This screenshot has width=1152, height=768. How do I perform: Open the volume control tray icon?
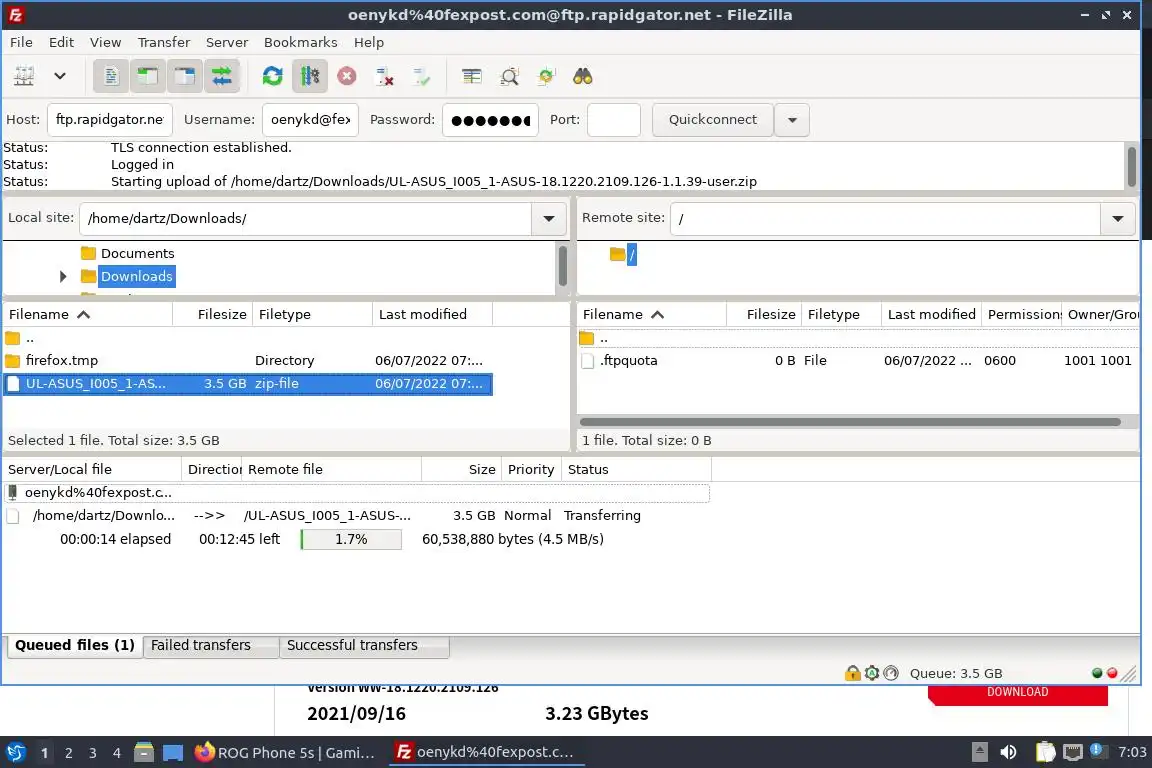pyautogui.click(x=1008, y=753)
